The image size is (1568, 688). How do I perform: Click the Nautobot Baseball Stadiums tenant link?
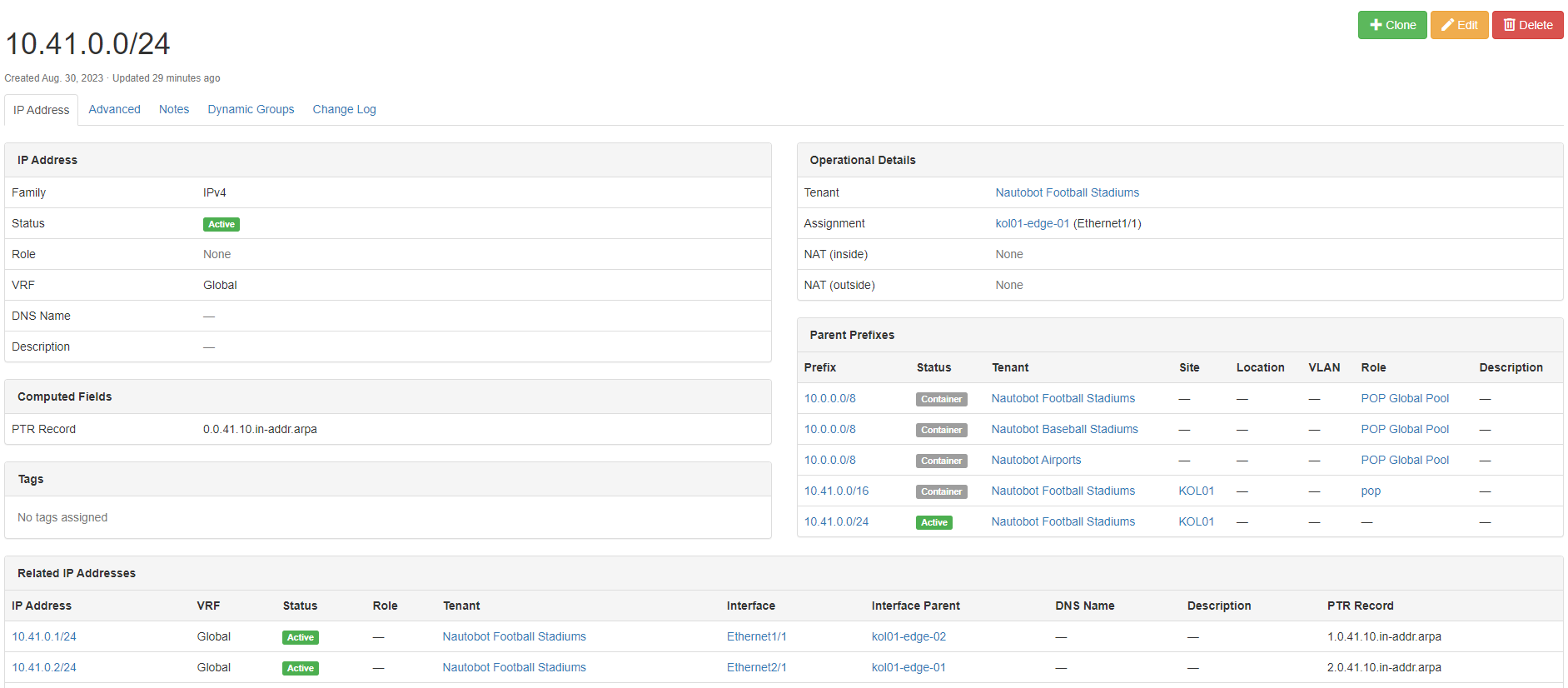(1064, 429)
